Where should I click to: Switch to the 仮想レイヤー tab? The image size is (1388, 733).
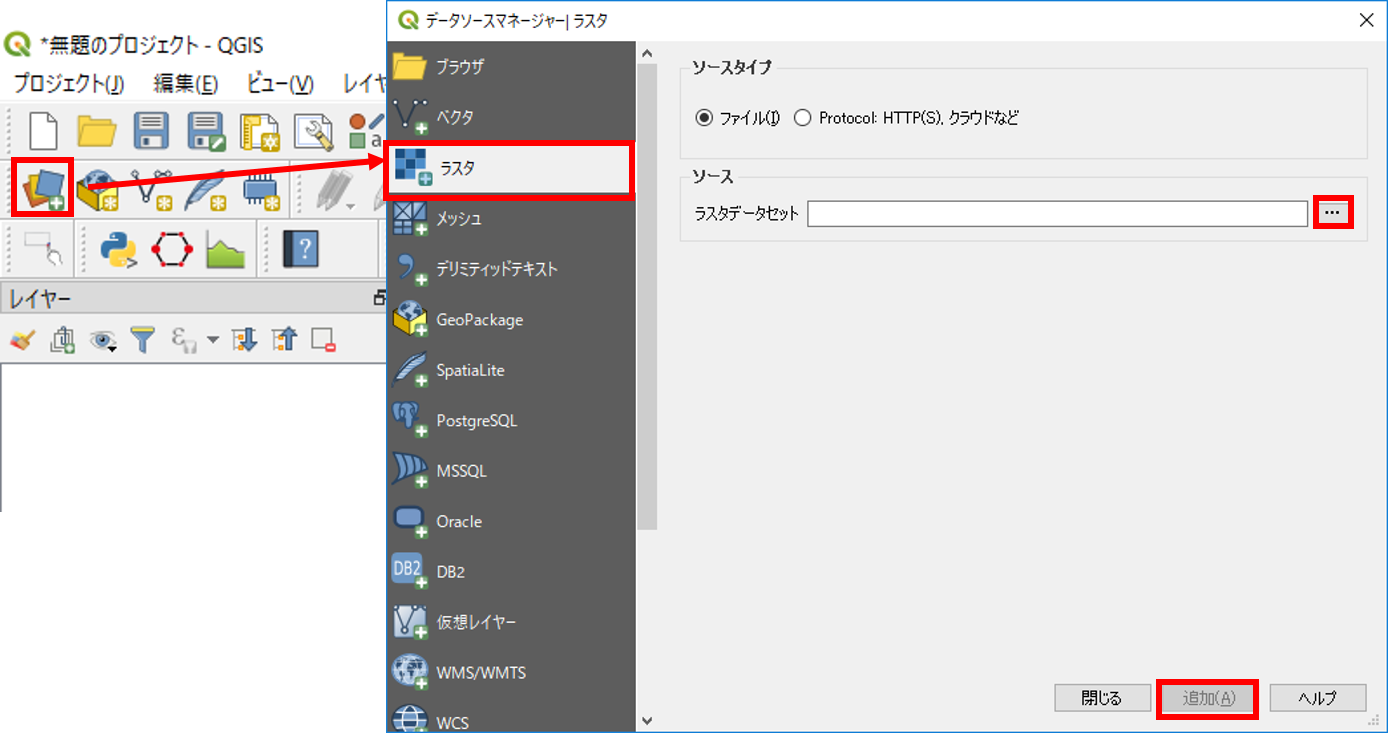click(x=511, y=622)
